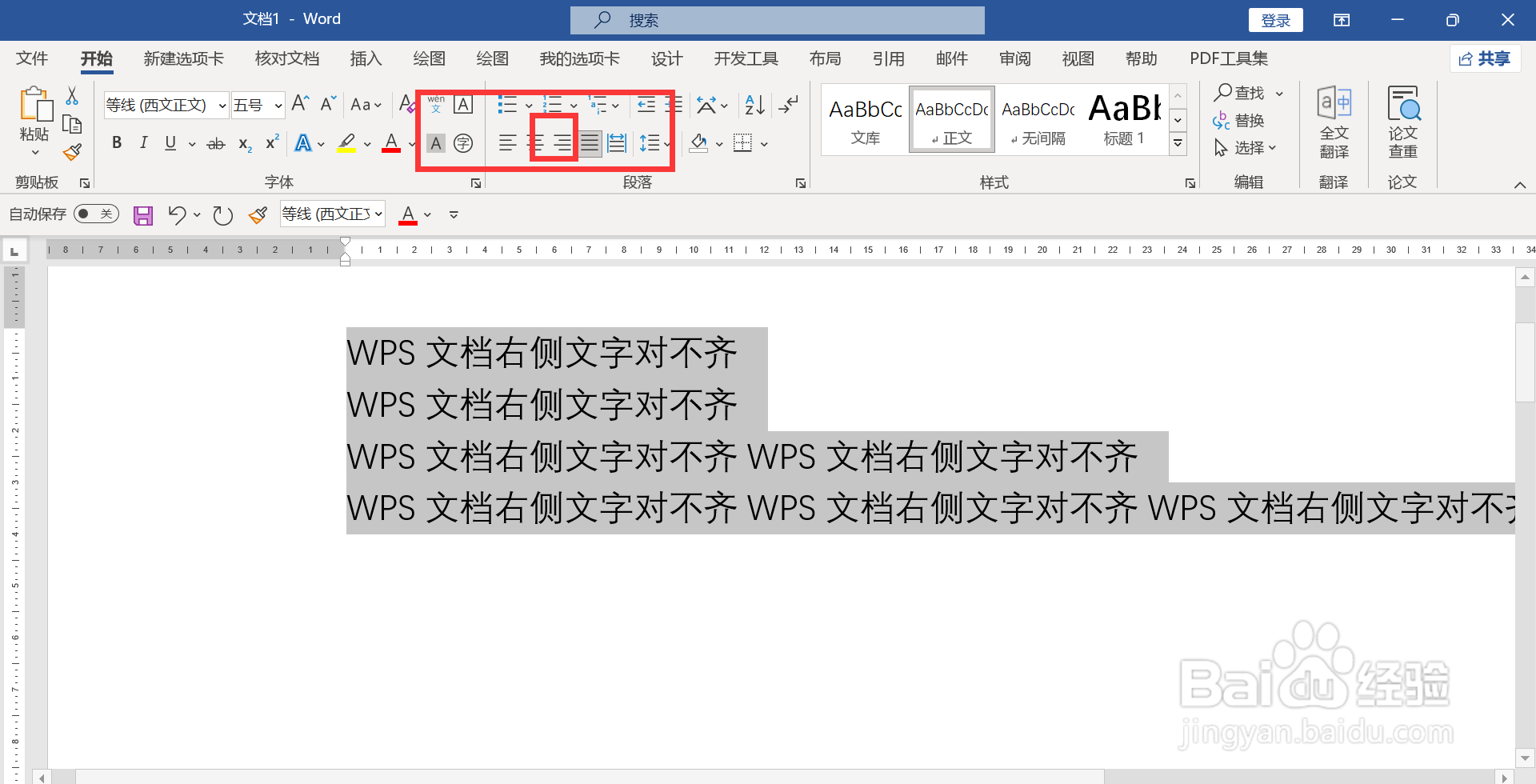Screen dimensions: 1536x784
Task: Toggle justify alignment
Action: (x=590, y=143)
